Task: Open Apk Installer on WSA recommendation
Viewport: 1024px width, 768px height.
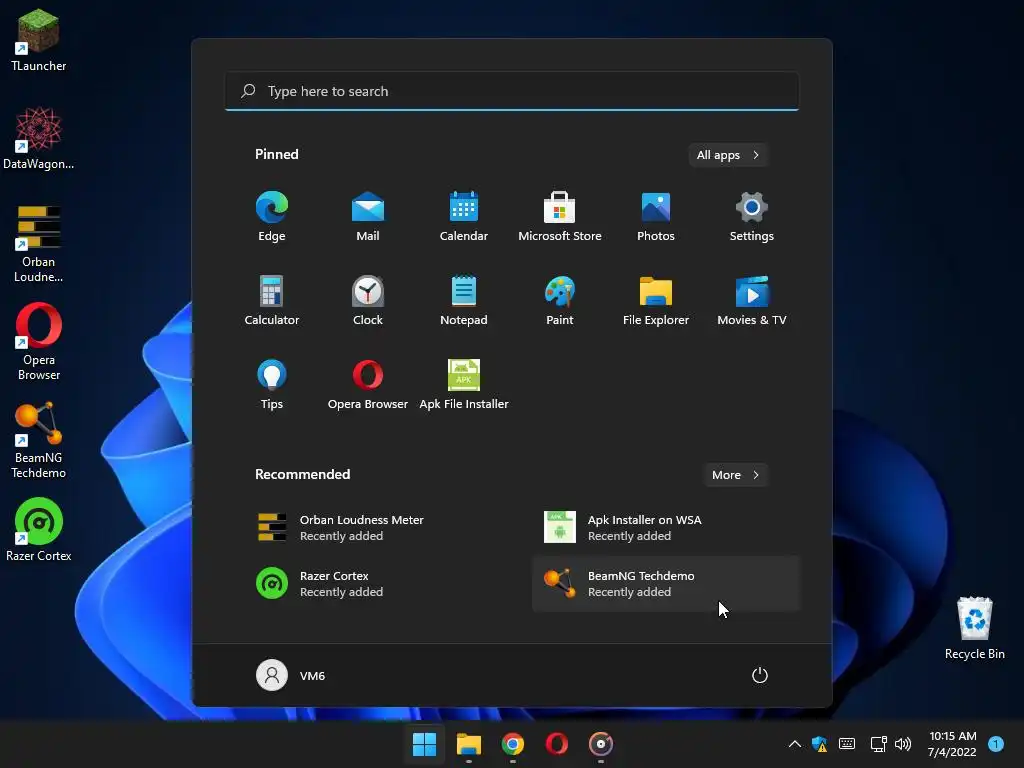Action: click(666, 528)
